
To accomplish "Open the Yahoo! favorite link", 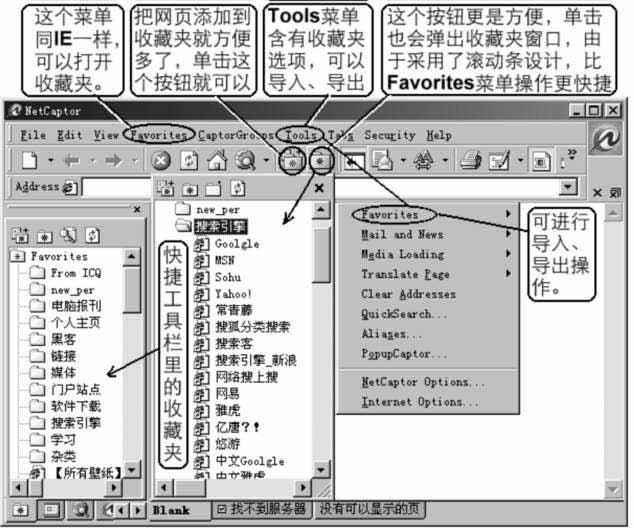I will pyautogui.click(x=233, y=294).
